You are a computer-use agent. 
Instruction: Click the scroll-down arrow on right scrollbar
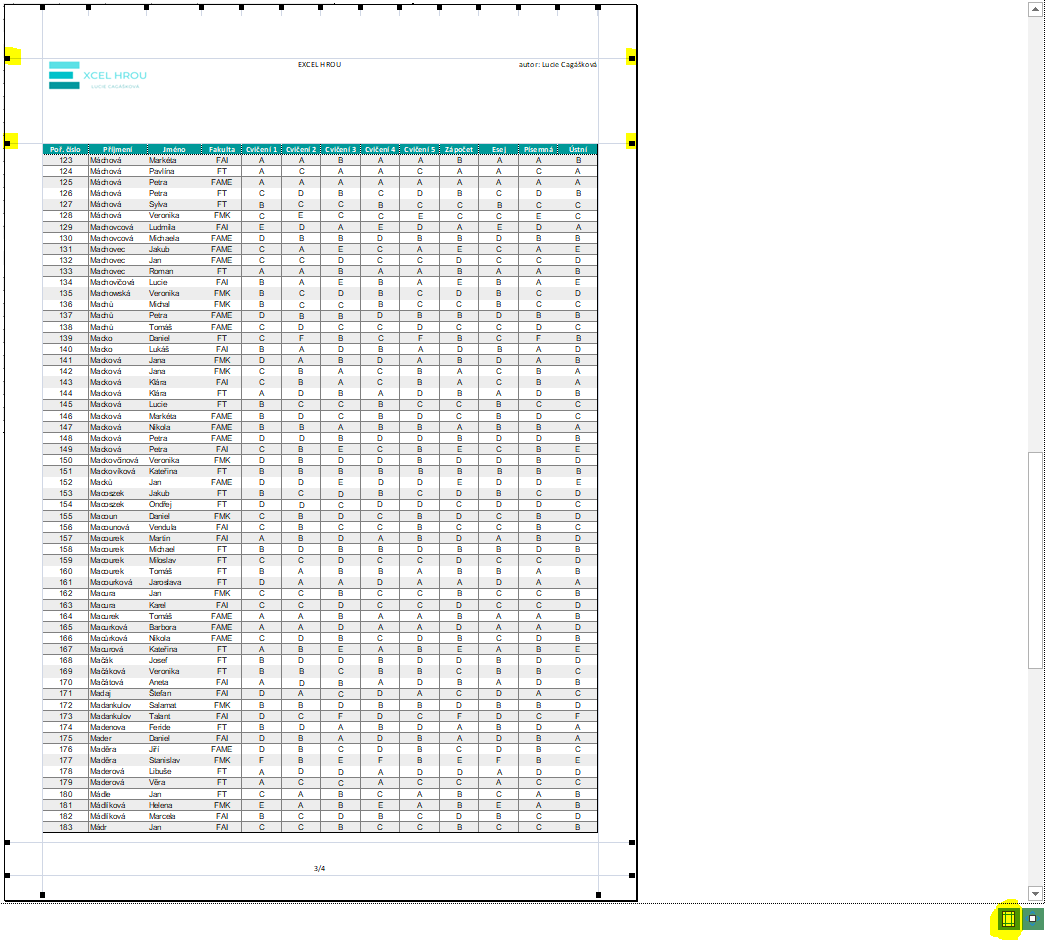pos(1034,893)
